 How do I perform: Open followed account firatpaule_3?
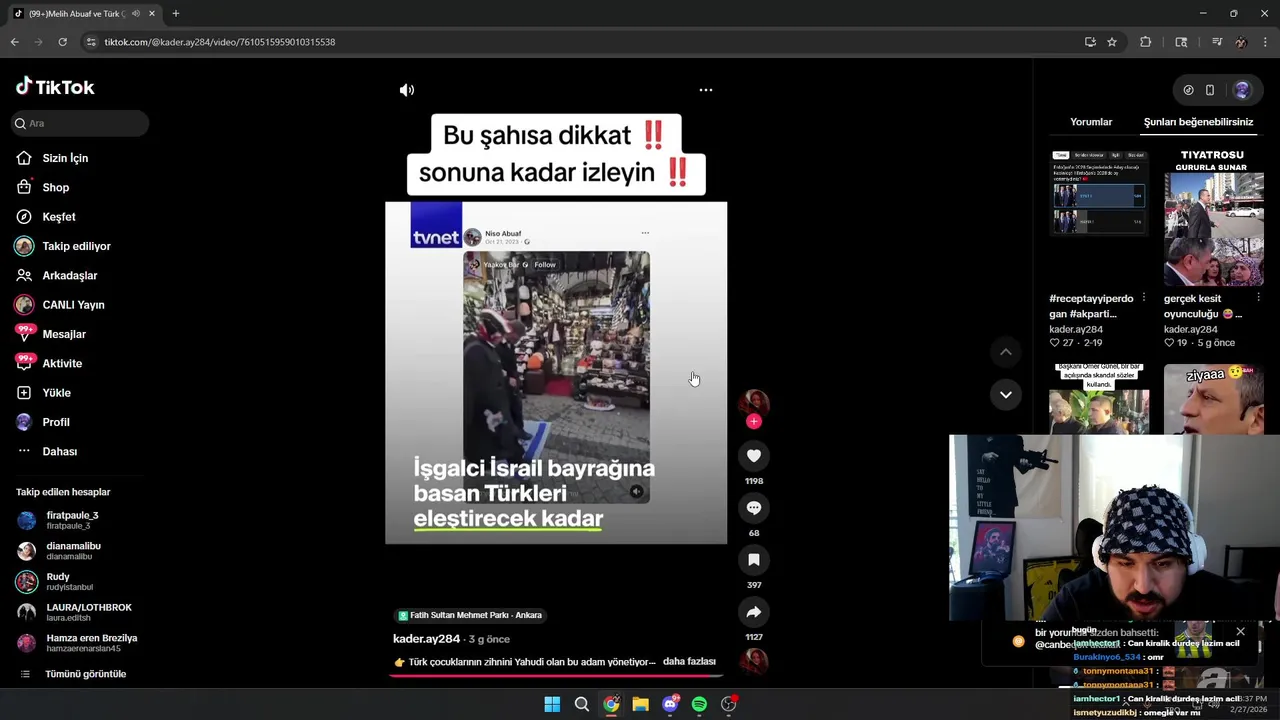point(72,520)
